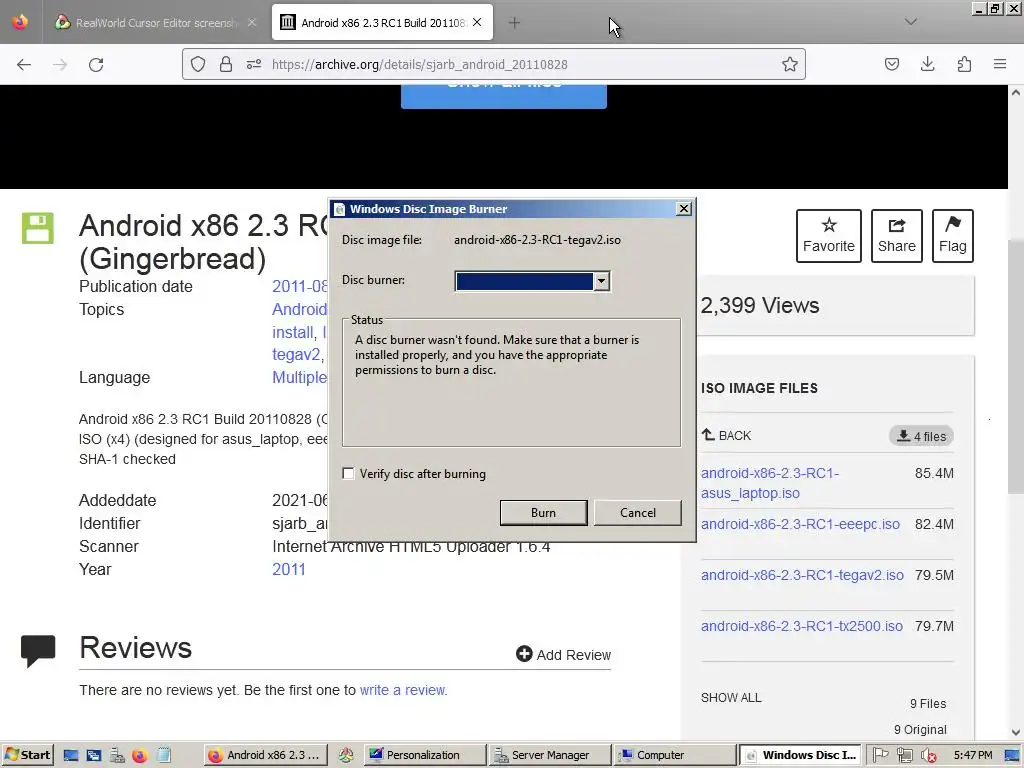Screen dimensions: 1024x768
Task: Click SHOW ALL files link
Action: [731, 697]
